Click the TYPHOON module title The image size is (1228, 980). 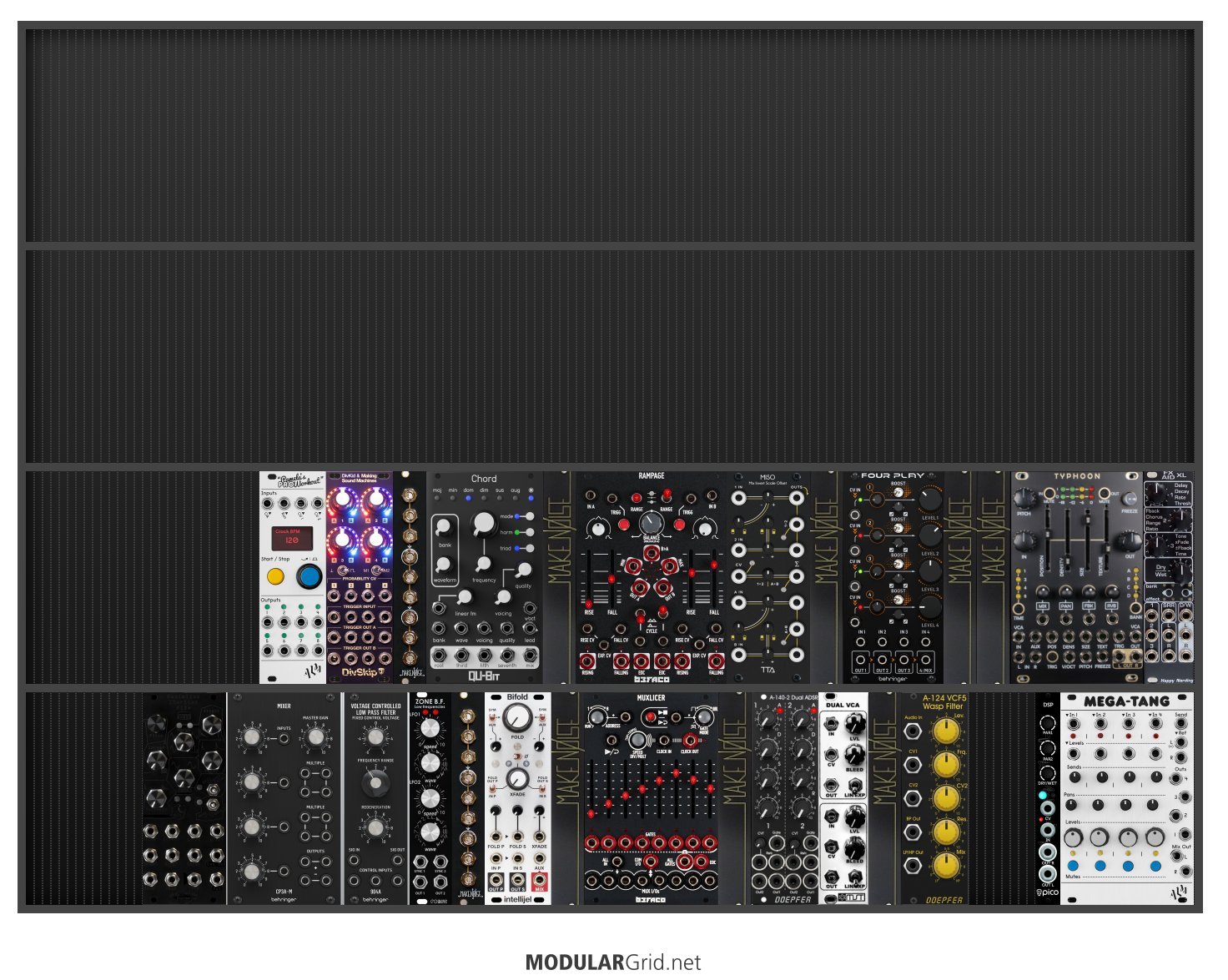pos(1077,477)
